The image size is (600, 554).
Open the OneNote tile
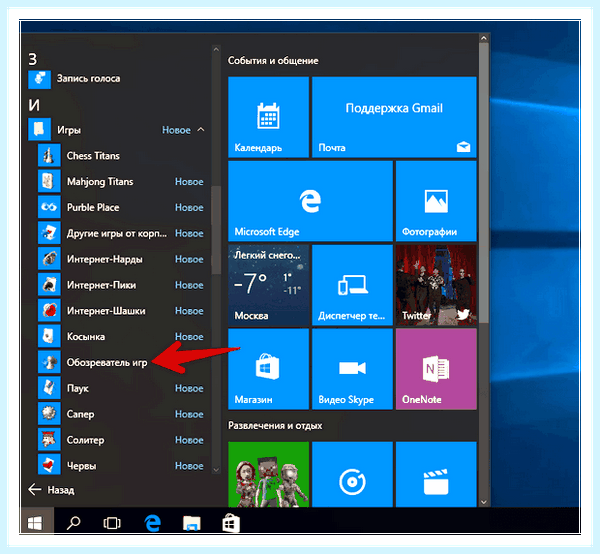(x=436, y=369)
